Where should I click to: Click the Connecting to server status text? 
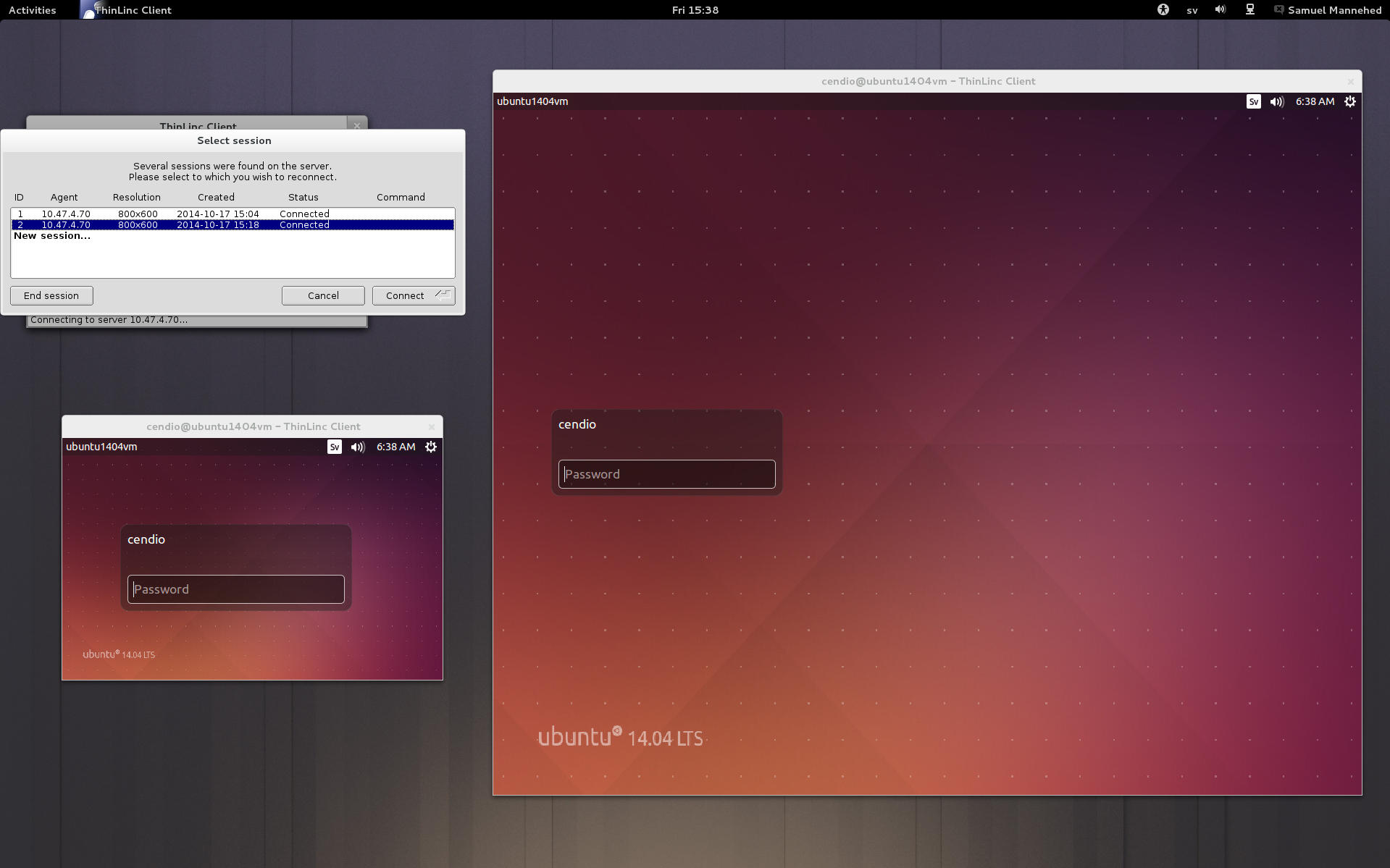click(x=109, y=319)
